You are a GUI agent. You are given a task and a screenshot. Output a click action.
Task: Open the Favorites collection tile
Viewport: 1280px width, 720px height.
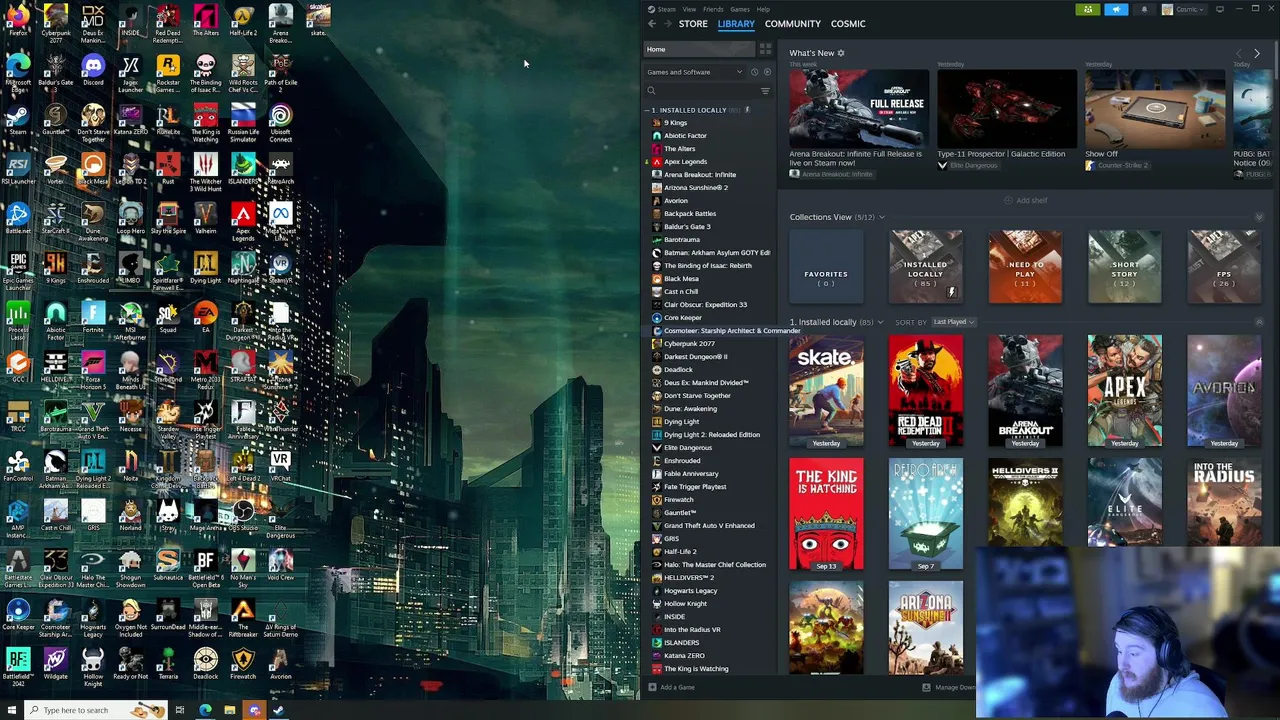point(826,267)
